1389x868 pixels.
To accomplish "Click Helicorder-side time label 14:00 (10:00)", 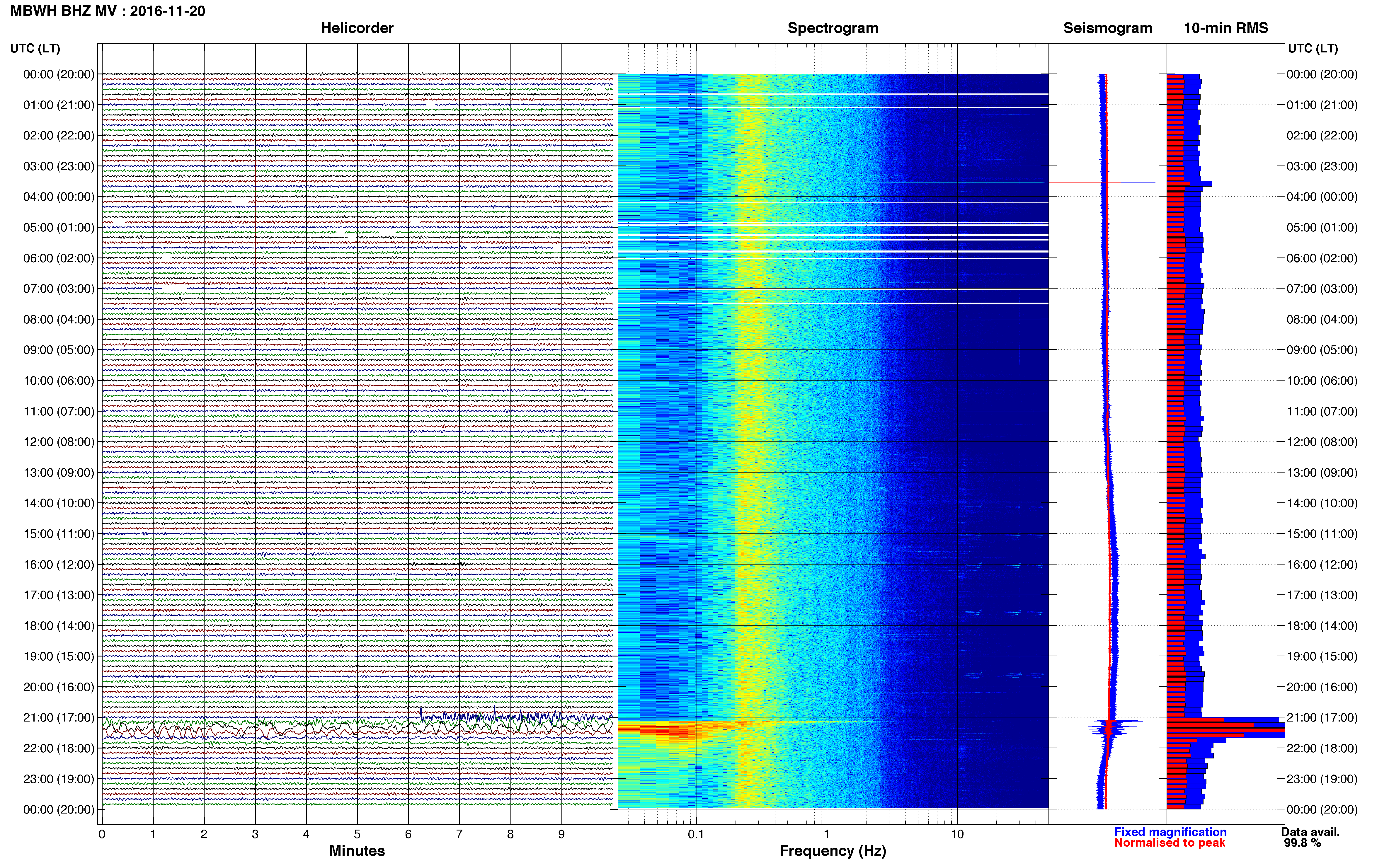I will (59, 504).
